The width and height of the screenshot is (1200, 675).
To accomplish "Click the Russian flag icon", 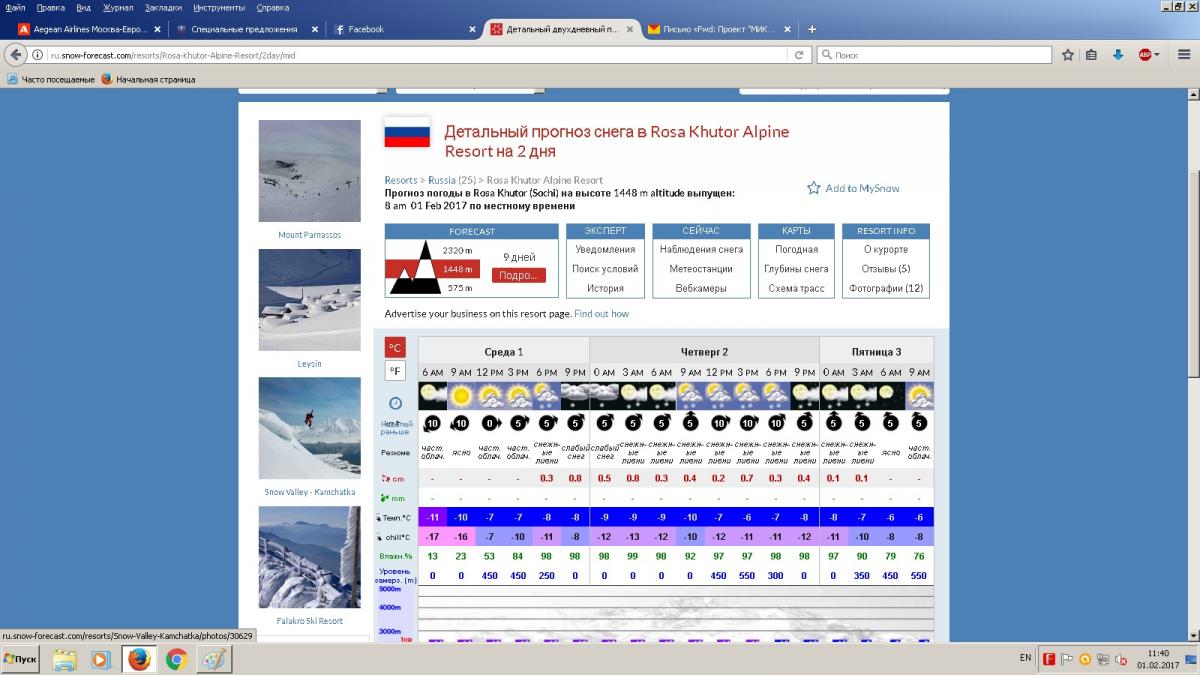I will tap(407, 132).
